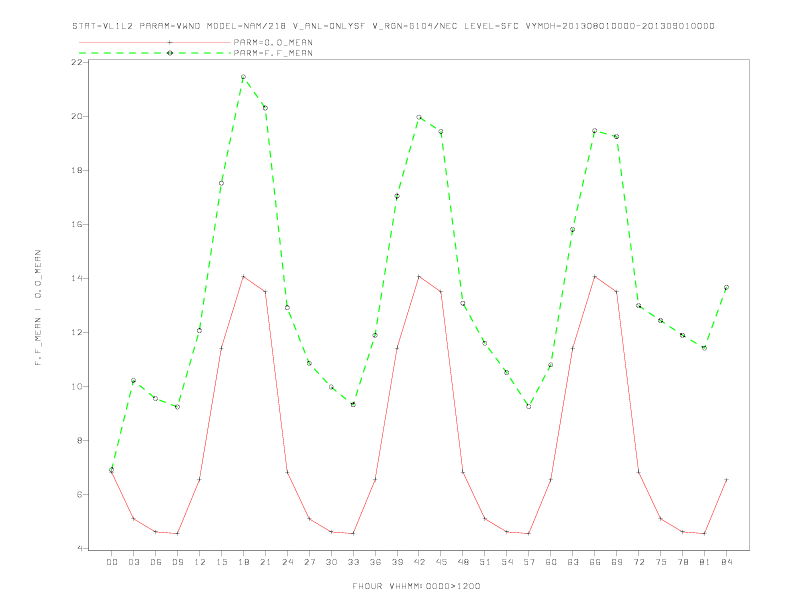Click the x-axis hour label 78

coord(683,562)
